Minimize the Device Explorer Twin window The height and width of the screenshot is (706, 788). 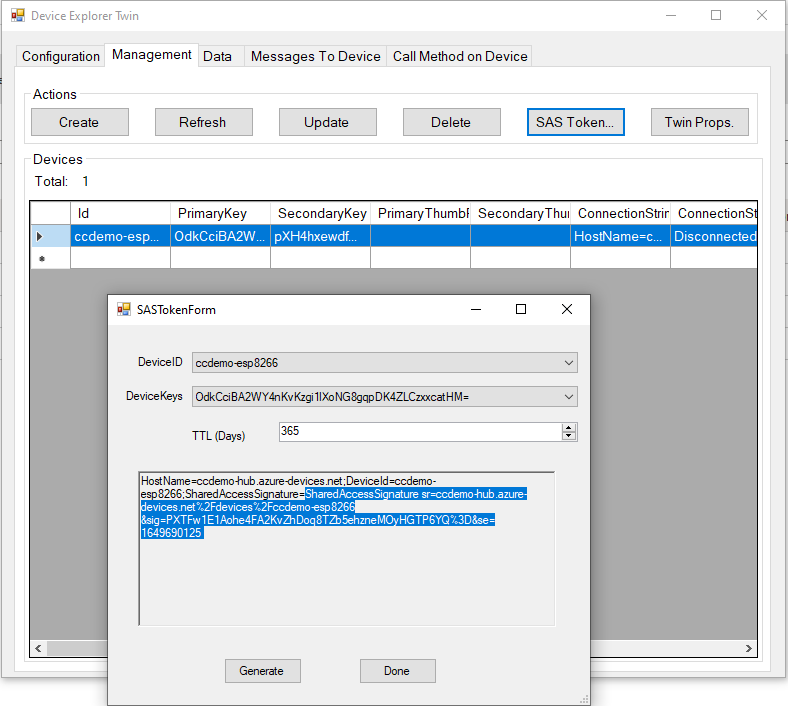click(x=671, y=16)
